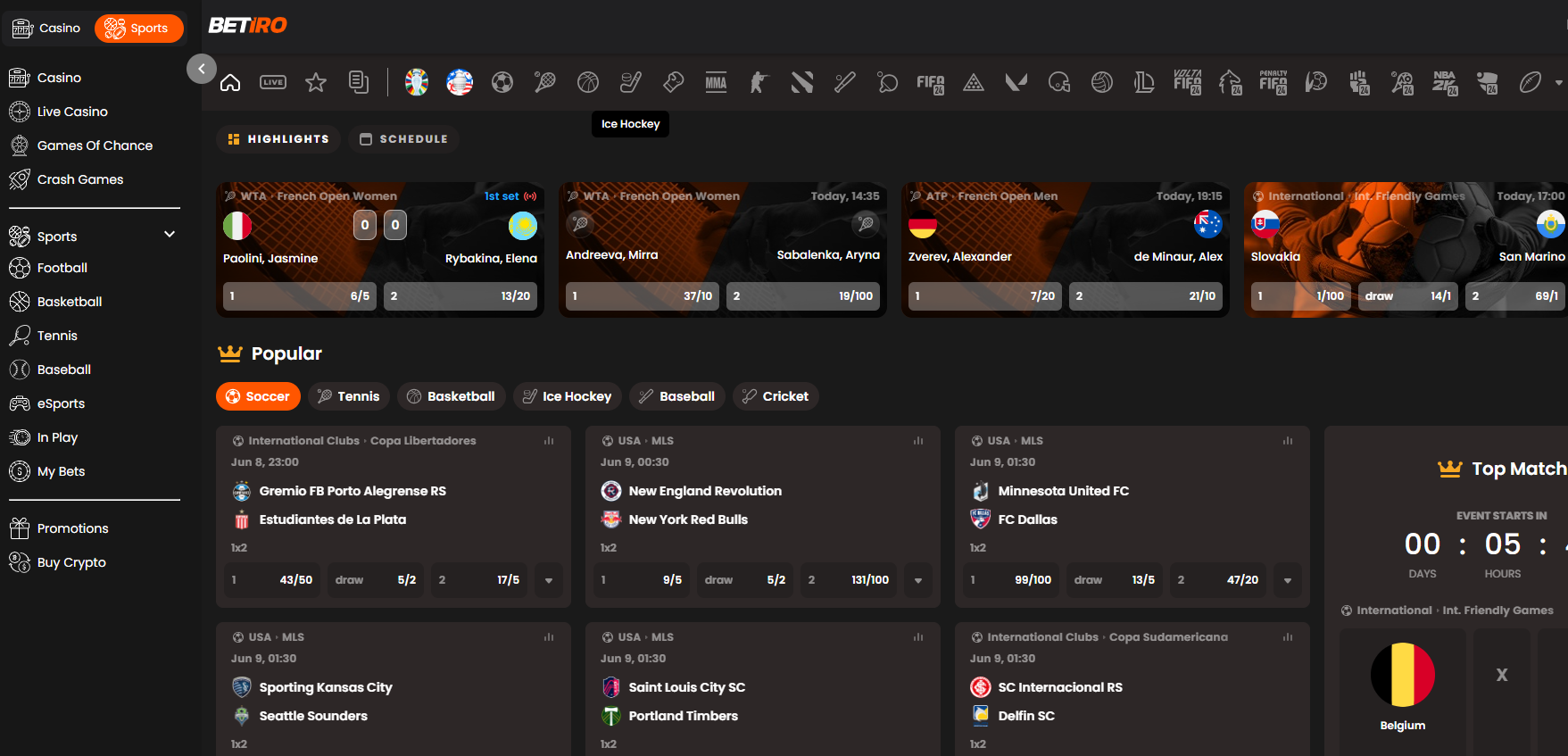Expand more sports dropdown arrow

point(1558,83)
